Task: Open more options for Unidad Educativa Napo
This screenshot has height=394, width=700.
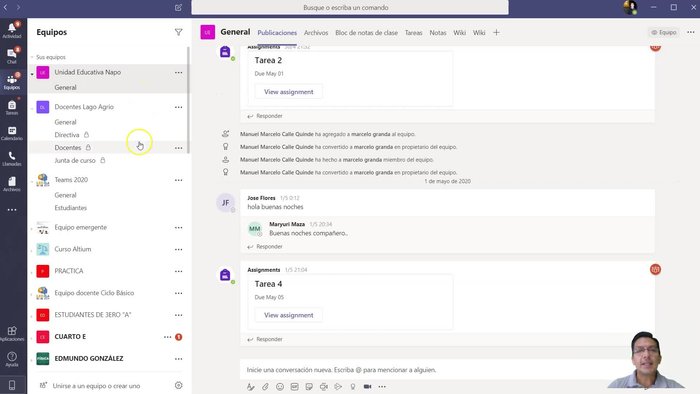Action: pos(179,72)
